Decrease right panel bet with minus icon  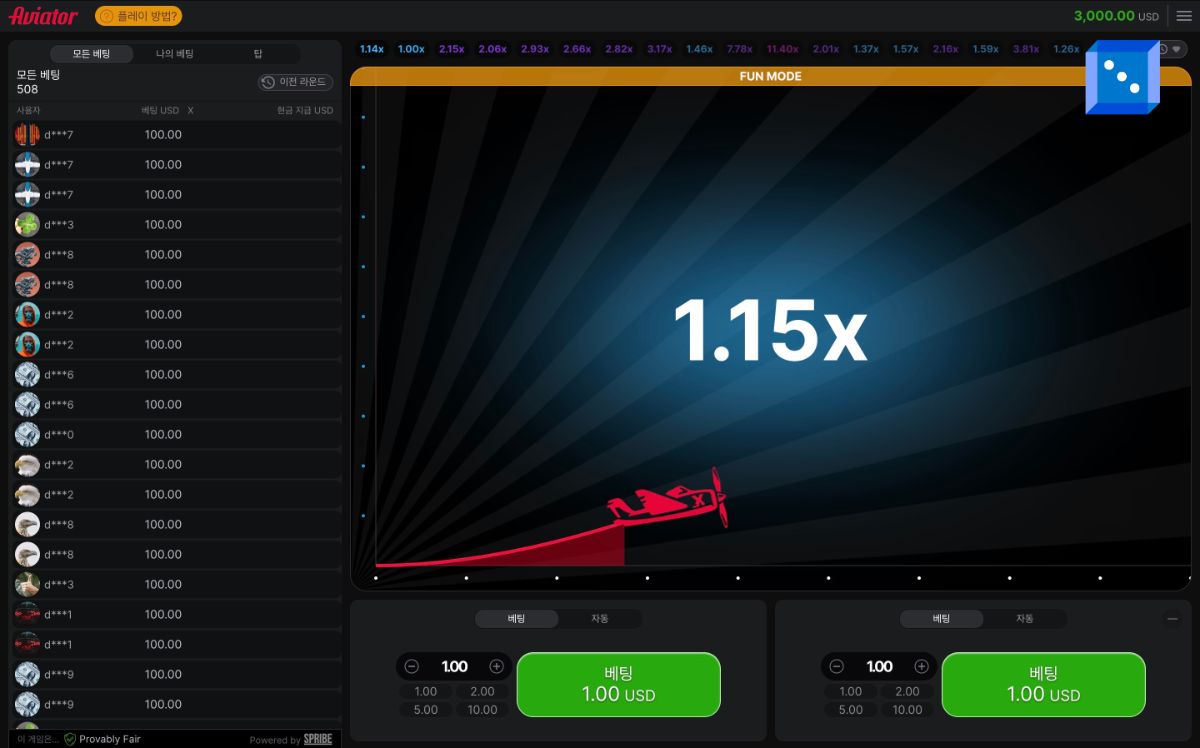(837, 666)
